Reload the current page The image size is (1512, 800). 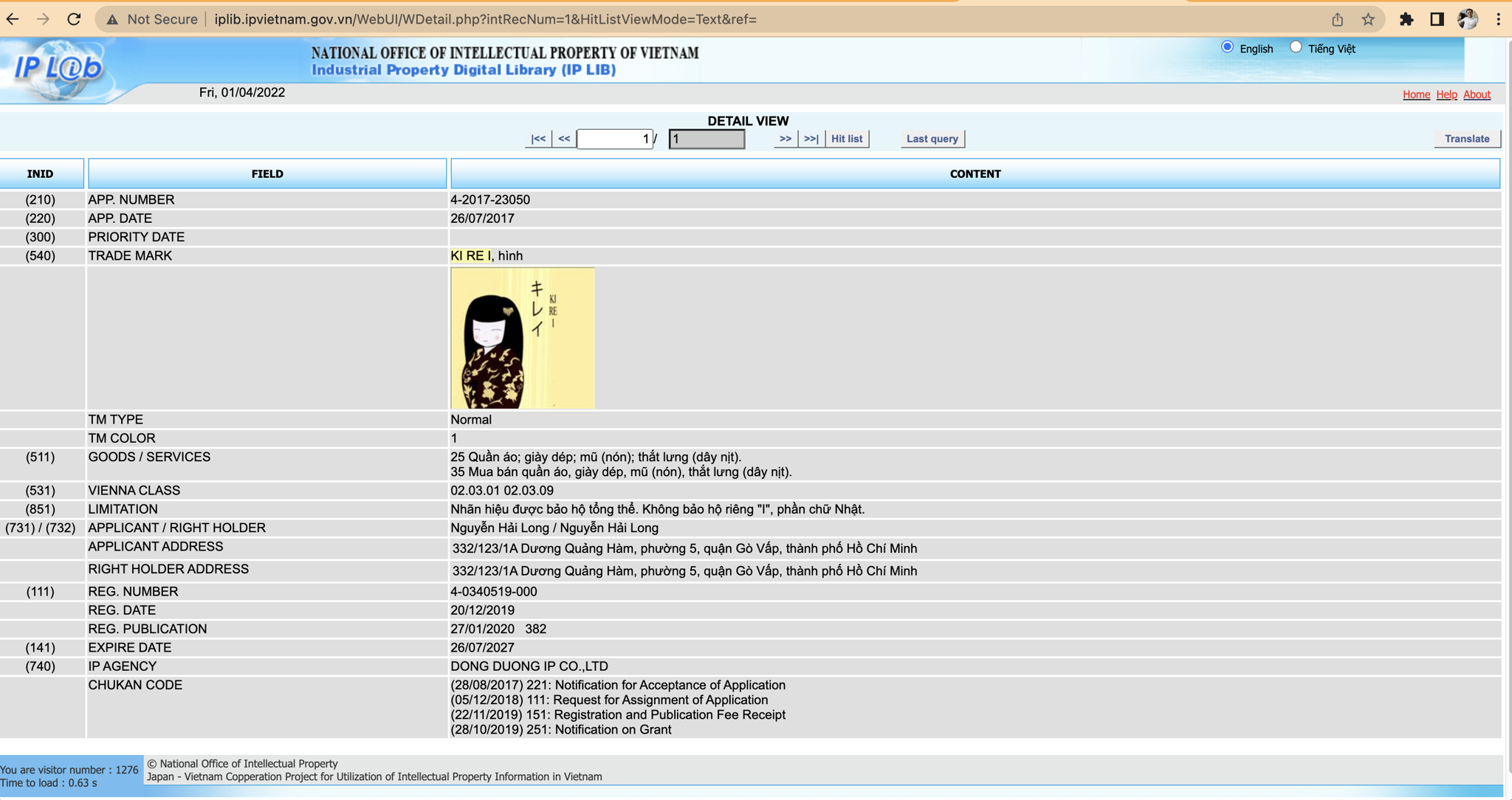pyautogui.click(x=74, y=19)
